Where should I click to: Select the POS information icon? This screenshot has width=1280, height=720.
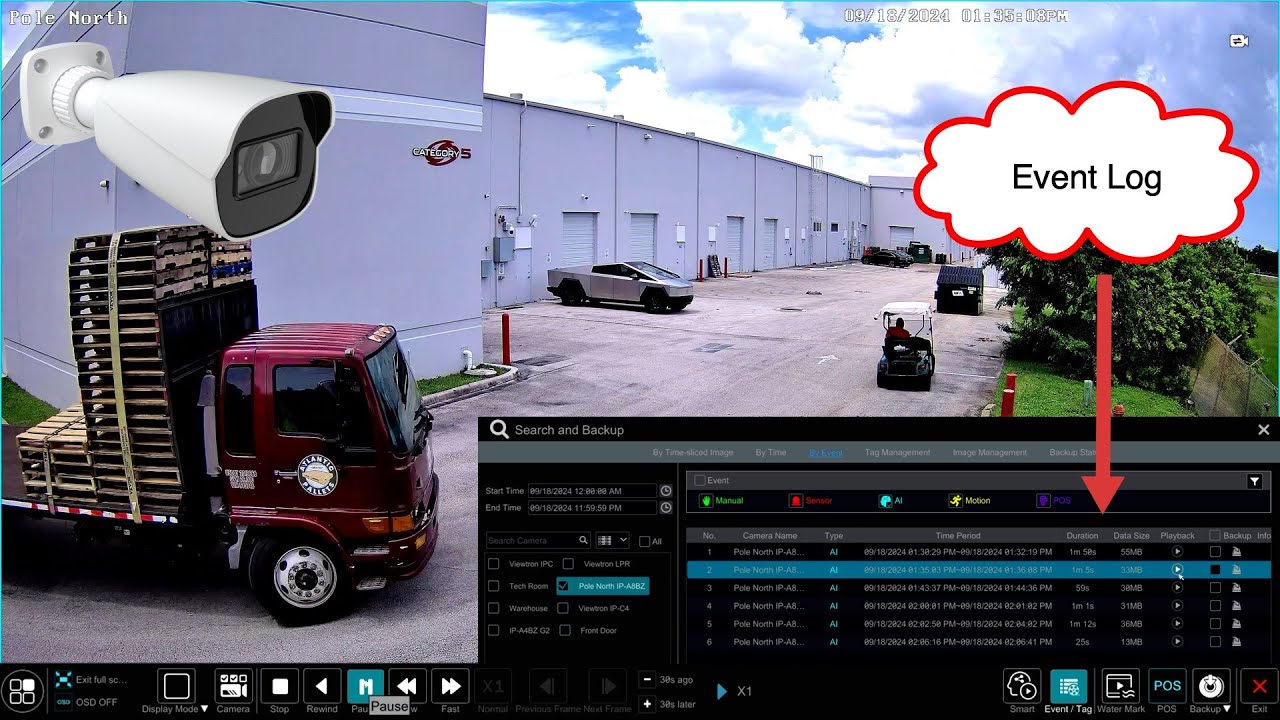click(x=1166, y=686)
